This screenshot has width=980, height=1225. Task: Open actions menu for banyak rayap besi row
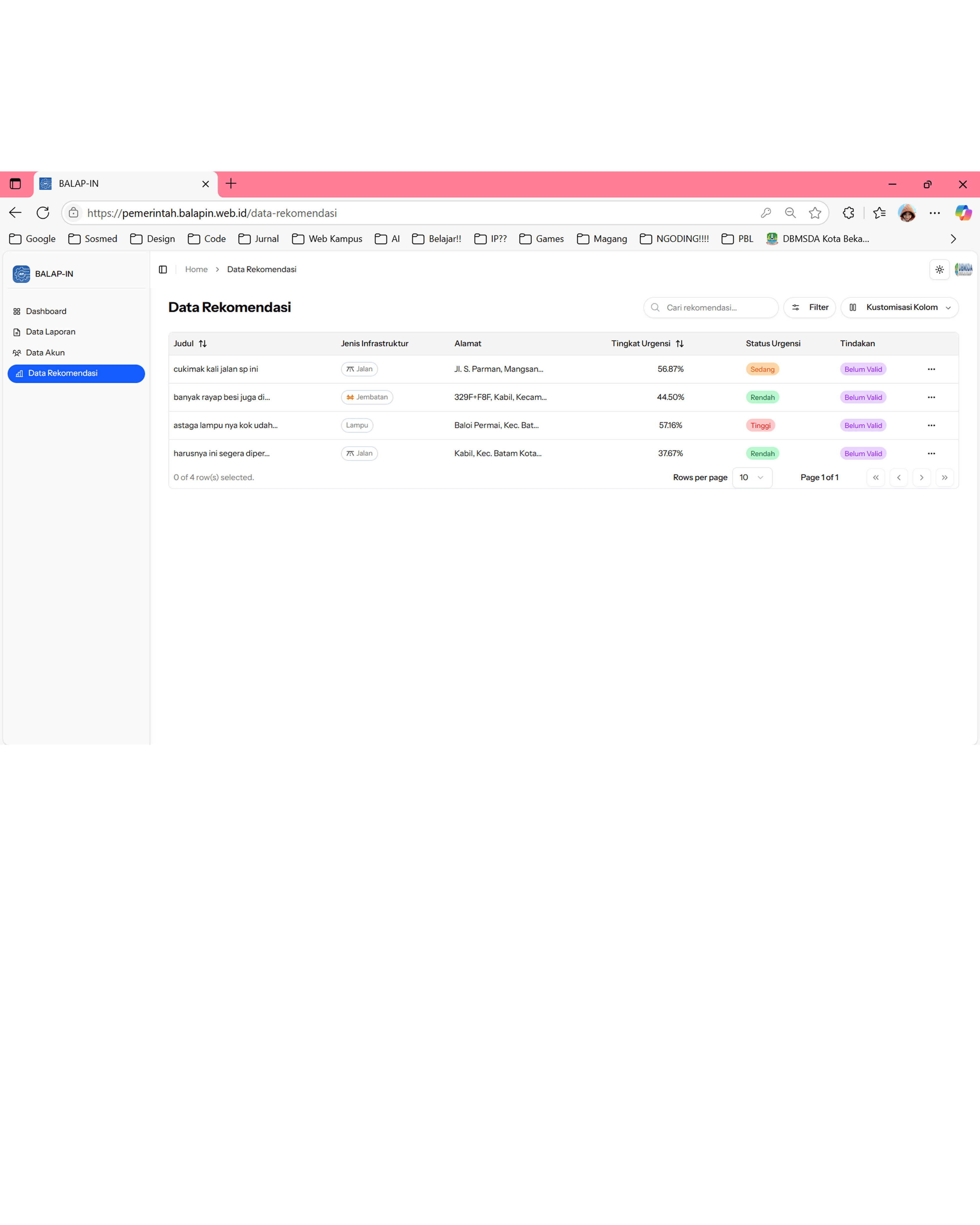click(931, 397)
